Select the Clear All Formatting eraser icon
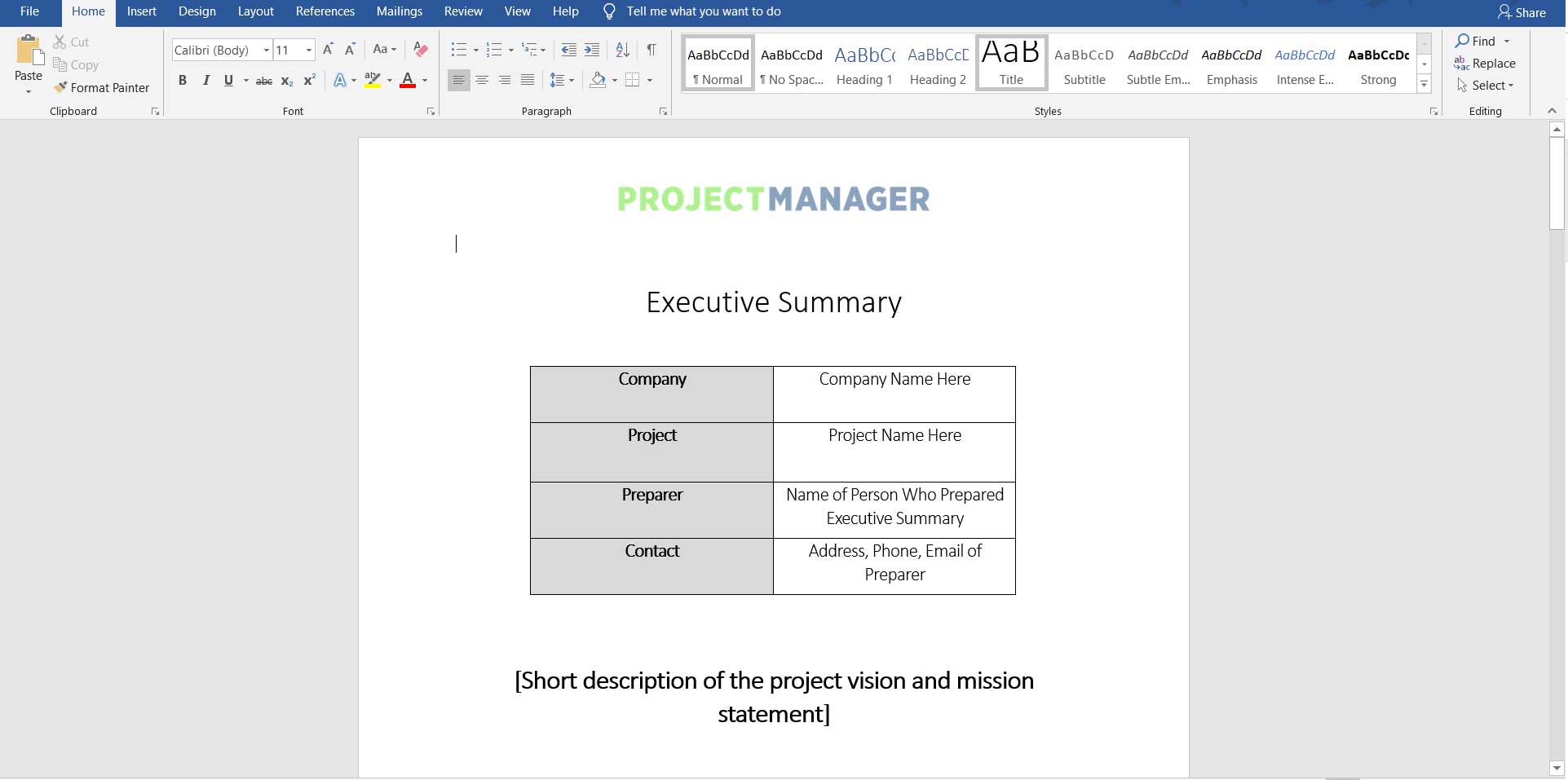 (421, 50)
